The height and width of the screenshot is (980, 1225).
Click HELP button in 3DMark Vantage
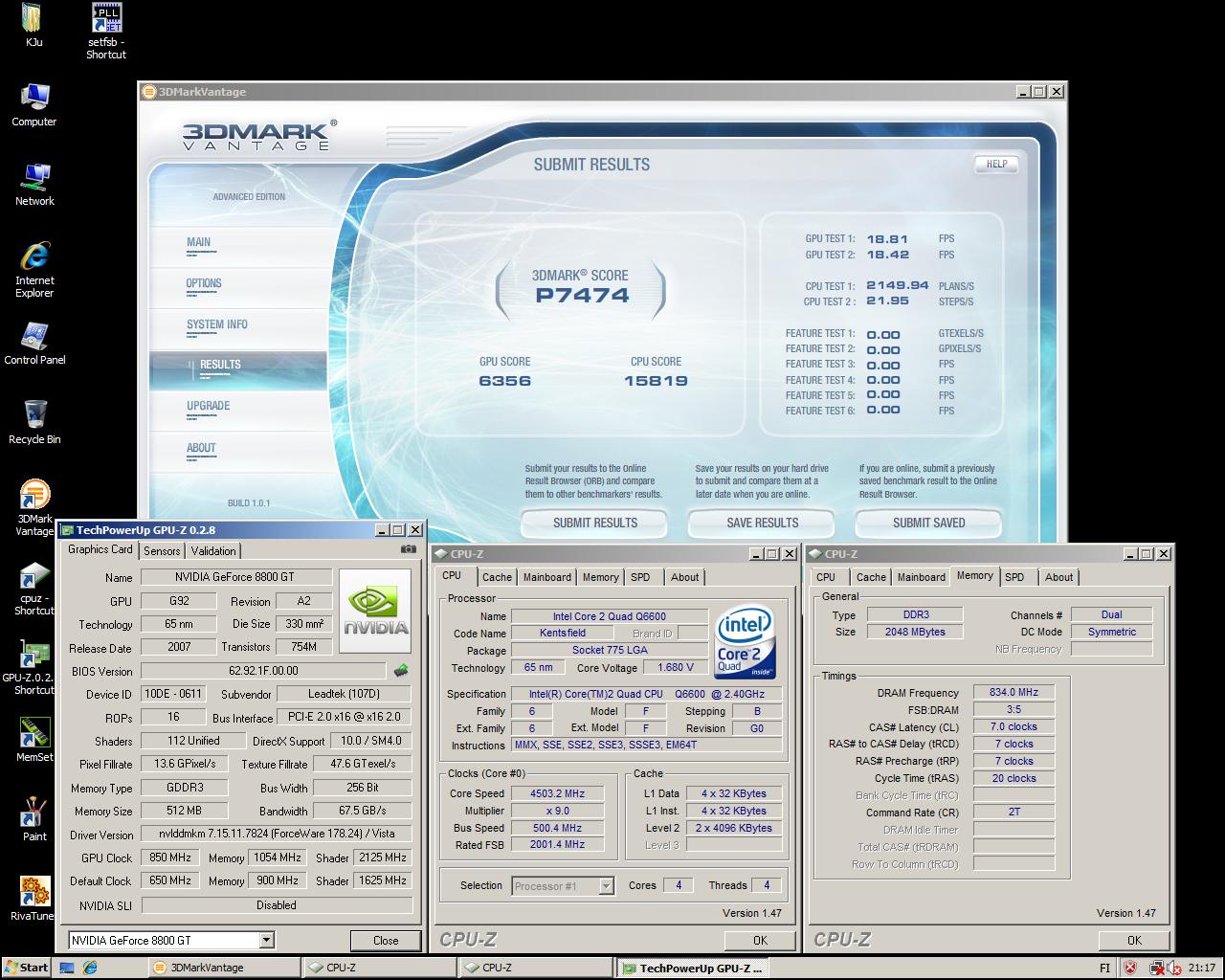tap(996, 164)
